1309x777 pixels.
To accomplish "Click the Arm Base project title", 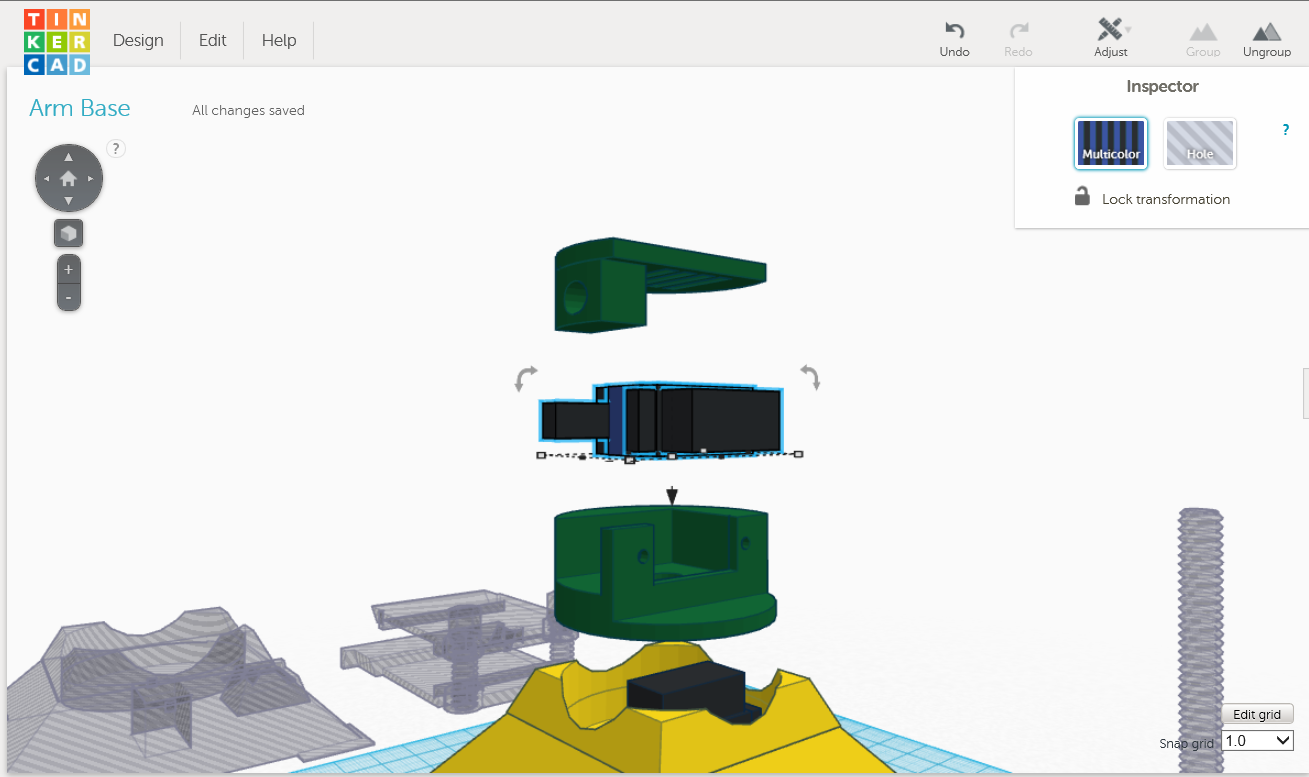I will coord(80,109).
